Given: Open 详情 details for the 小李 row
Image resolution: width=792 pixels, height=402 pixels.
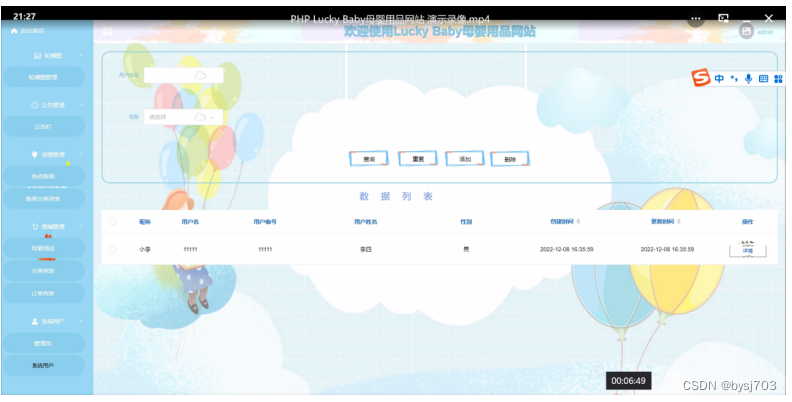Looking at the screenshot, I should 748,250.
